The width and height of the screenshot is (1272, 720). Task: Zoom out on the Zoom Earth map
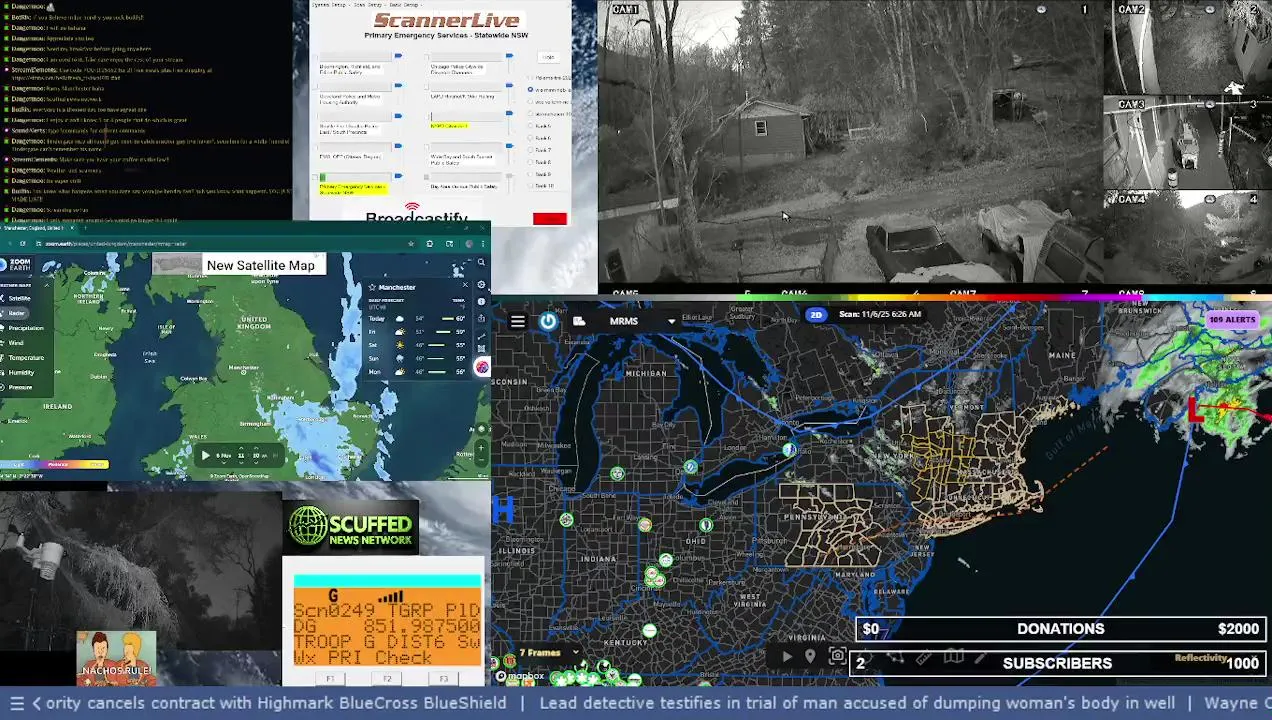481,460
